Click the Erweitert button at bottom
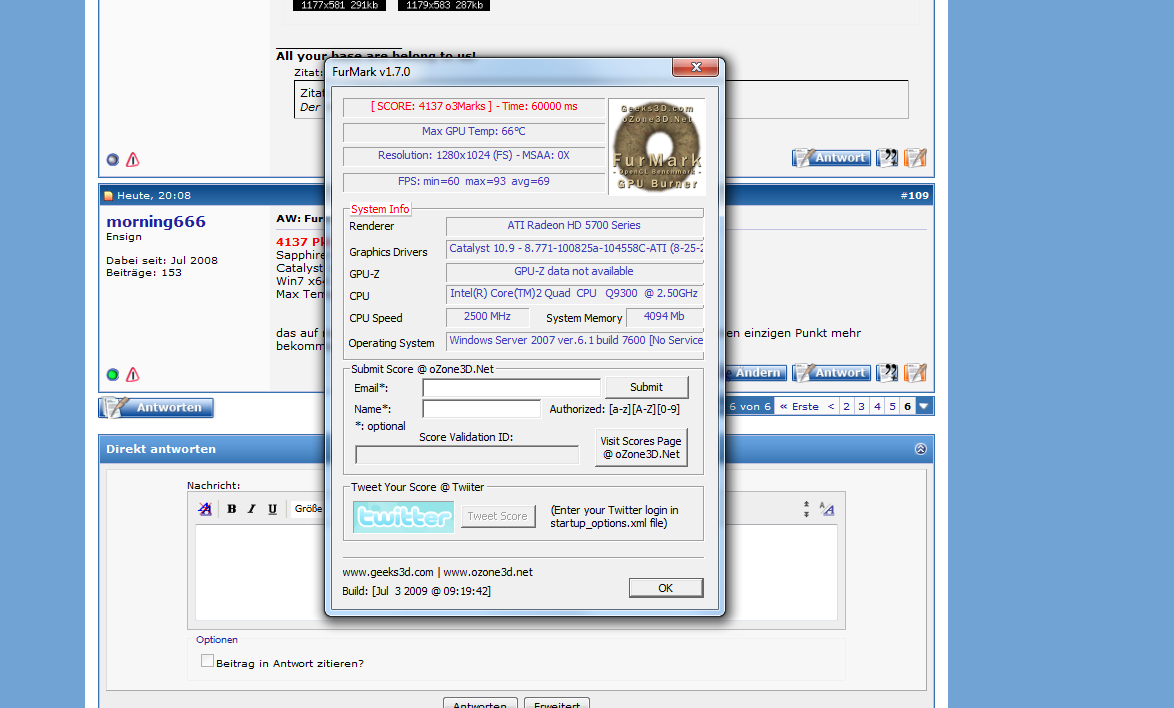 [x=557, y=704]
